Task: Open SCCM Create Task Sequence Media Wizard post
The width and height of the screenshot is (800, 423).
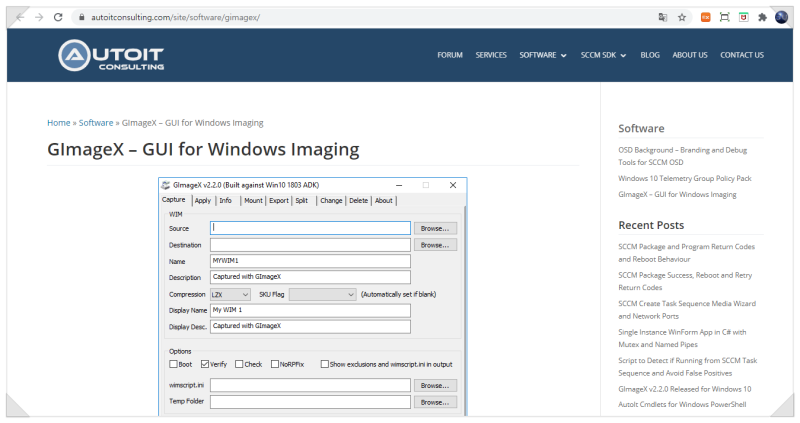Action: point(687,310)
